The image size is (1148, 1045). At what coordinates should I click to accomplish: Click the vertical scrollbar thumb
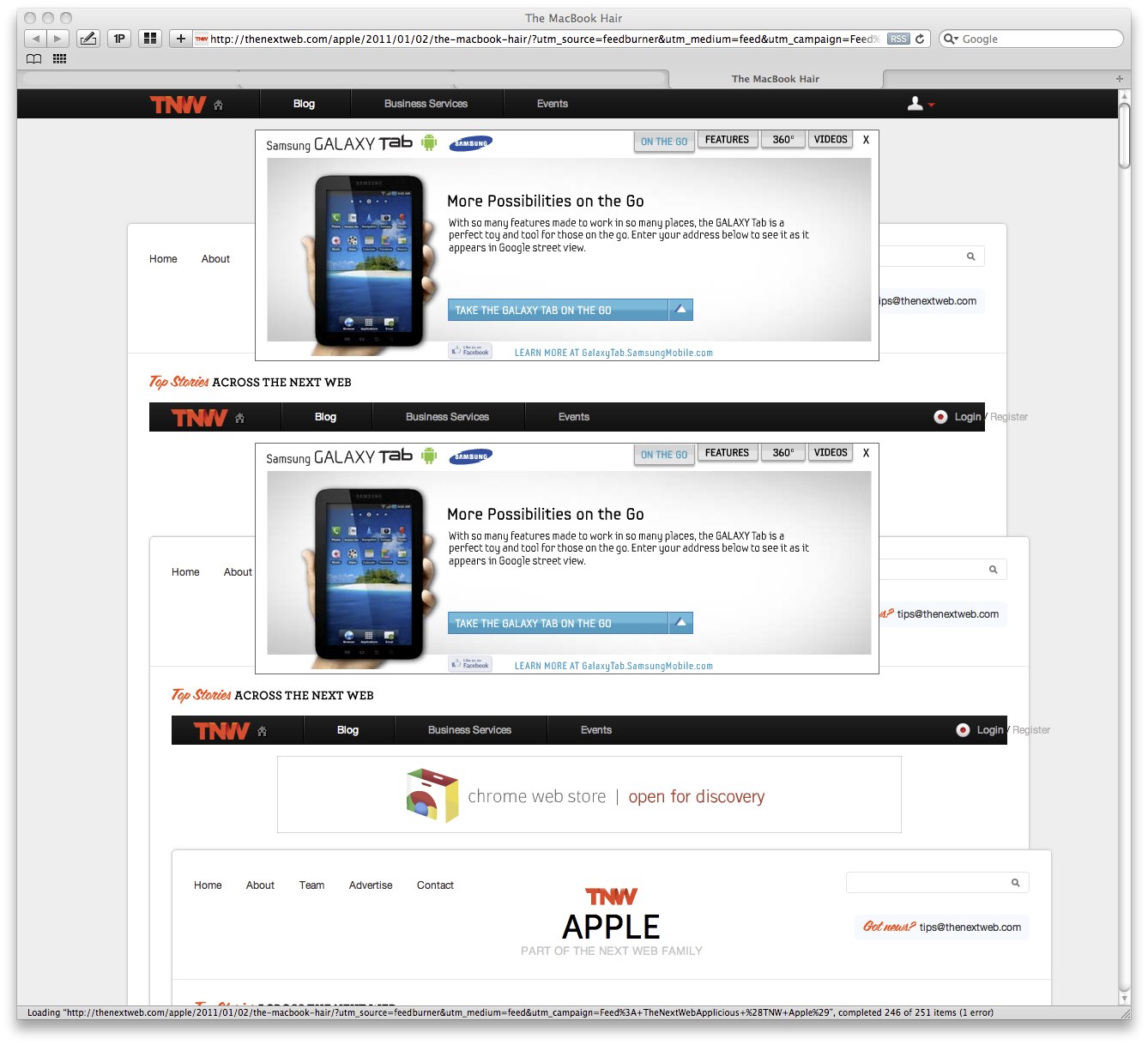tap(1125, 137)
